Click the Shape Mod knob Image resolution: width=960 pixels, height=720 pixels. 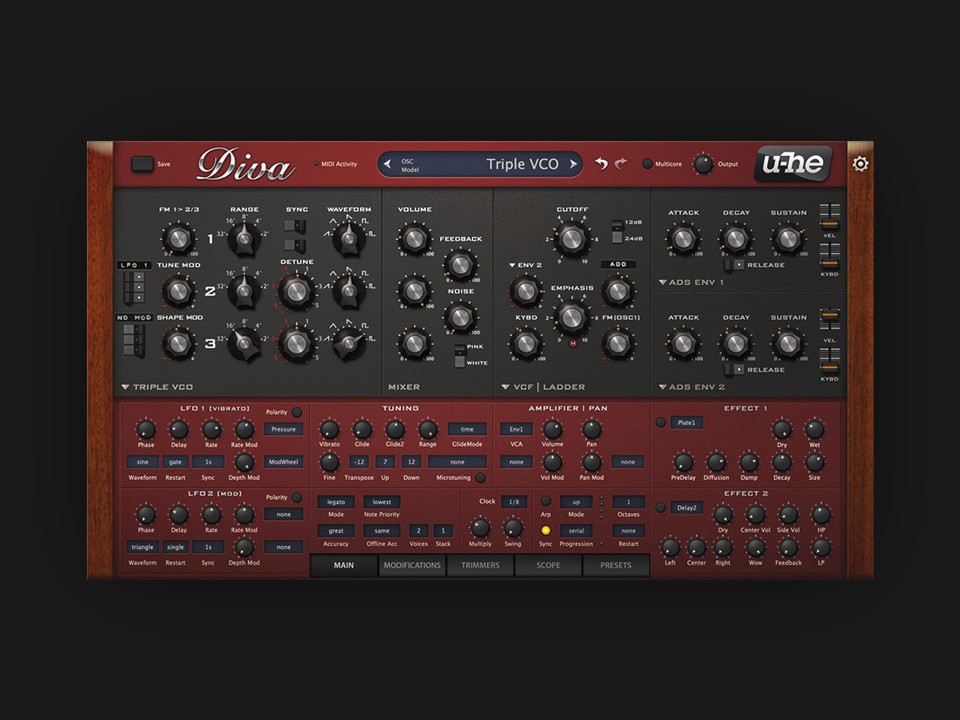point(178,343)
